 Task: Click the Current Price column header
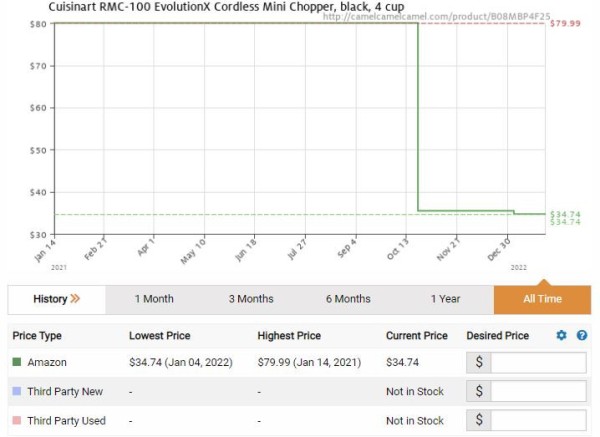click(417, 336)
